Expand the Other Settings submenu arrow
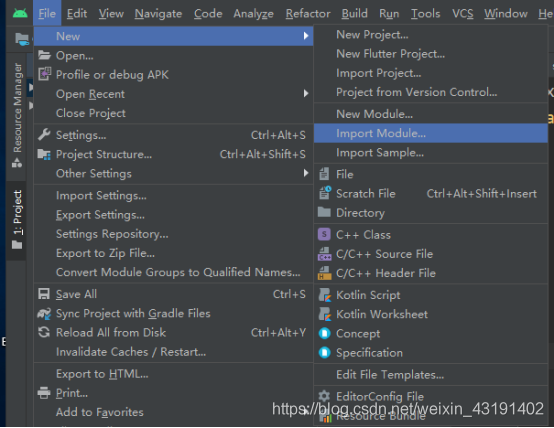This screenshot has height=428, width=554. coord(306,173)
